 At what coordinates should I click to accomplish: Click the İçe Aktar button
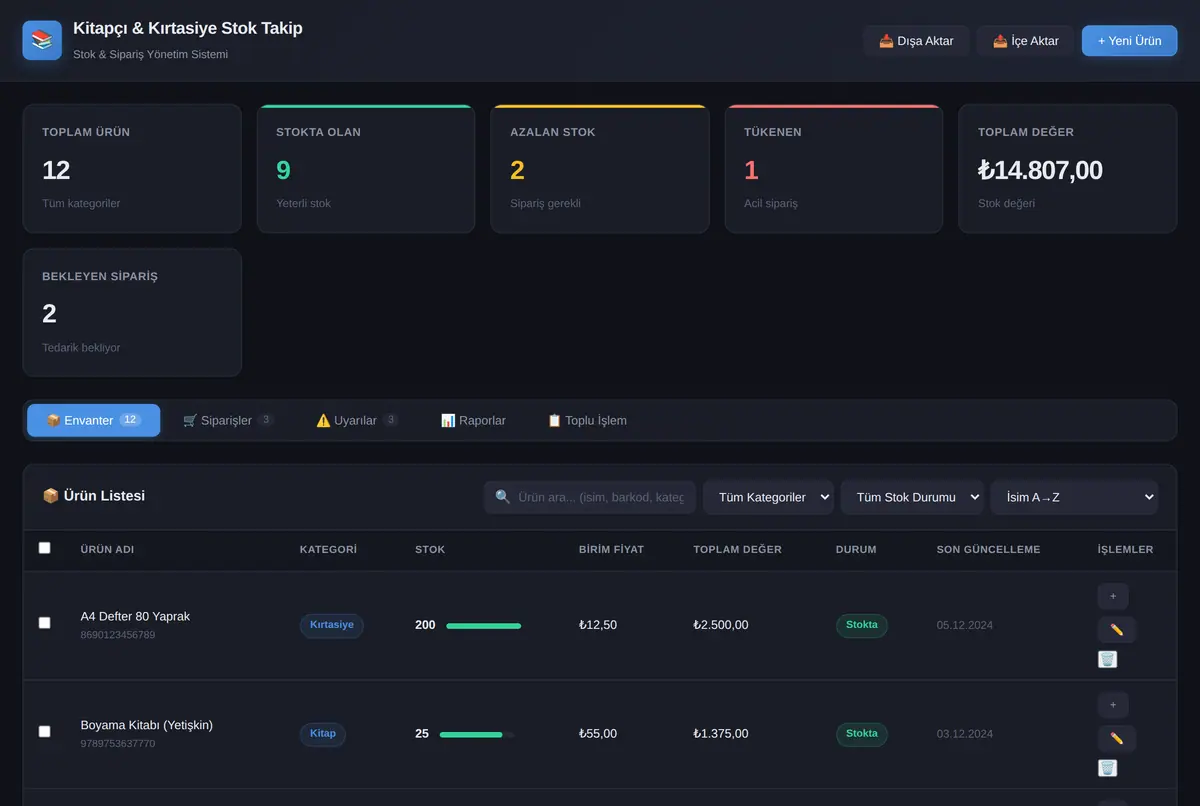point(1025,41)
